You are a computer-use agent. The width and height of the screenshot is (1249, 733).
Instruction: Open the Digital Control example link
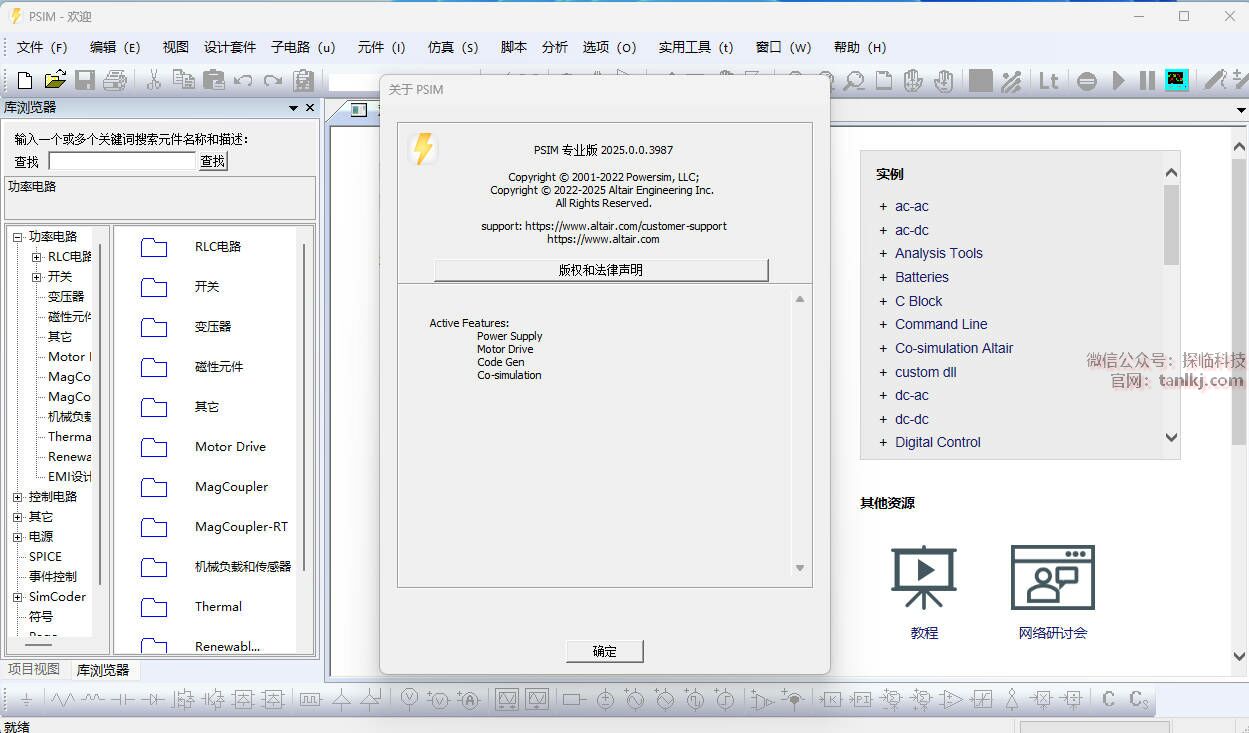[938, 442]
